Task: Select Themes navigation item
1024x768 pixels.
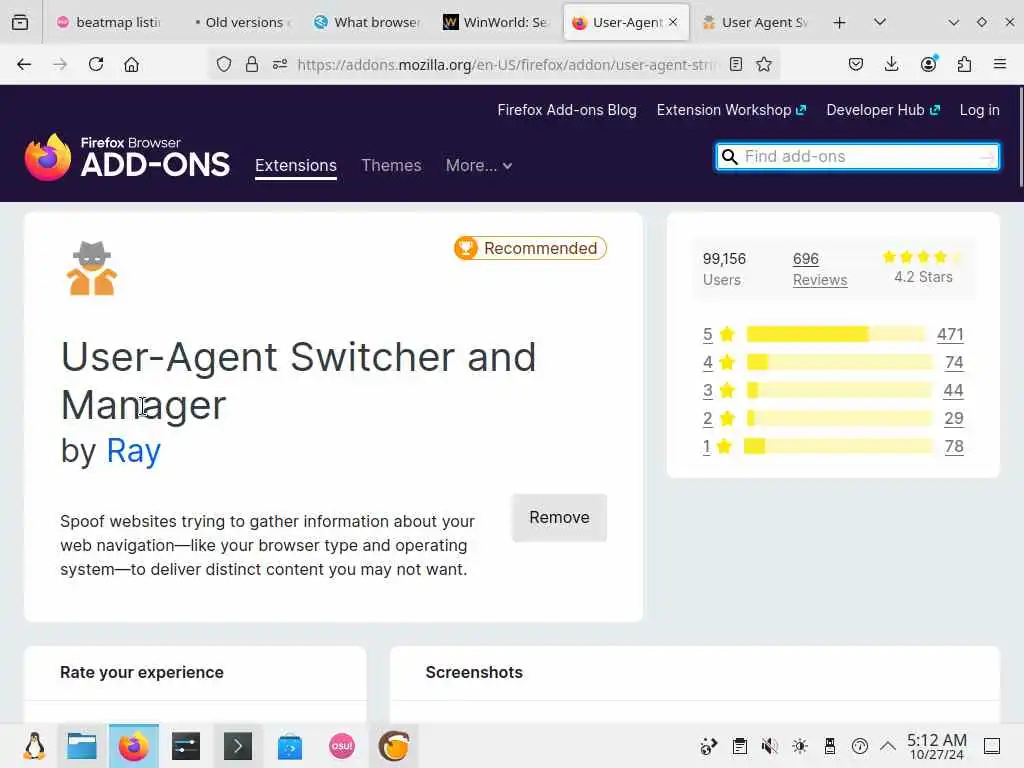Action: point(391,165)
